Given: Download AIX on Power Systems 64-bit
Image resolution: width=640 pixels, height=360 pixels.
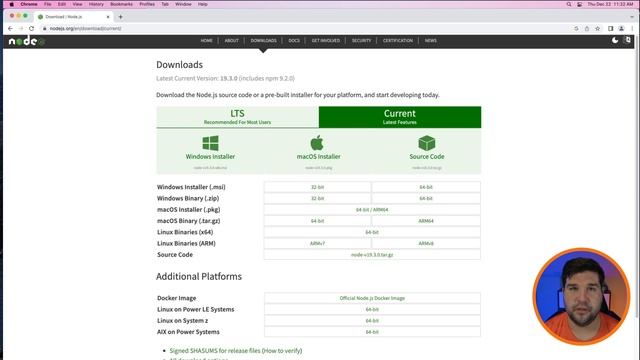Looking at the screenshot, I should (372, 332).
